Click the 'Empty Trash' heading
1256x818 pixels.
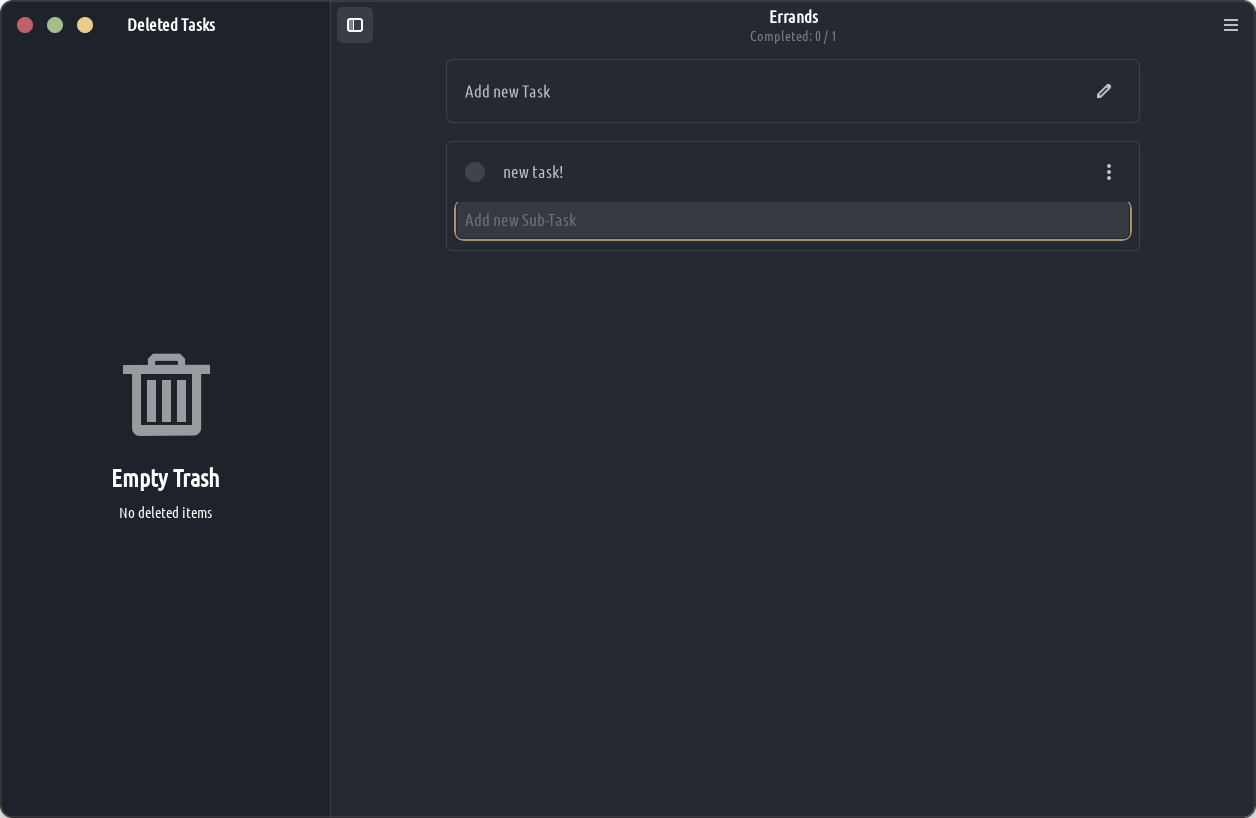[x=166, y=478]
